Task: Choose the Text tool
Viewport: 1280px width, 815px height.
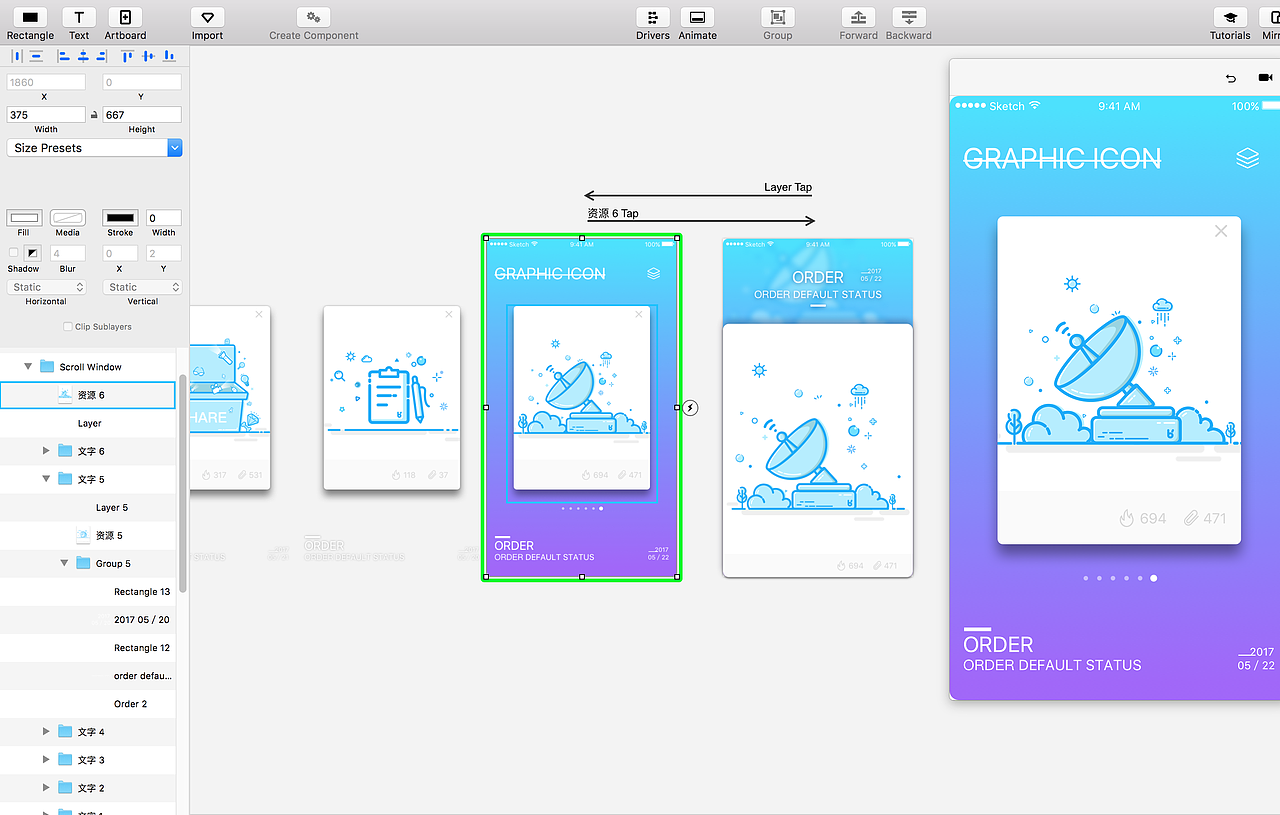Action: point(79,18)
